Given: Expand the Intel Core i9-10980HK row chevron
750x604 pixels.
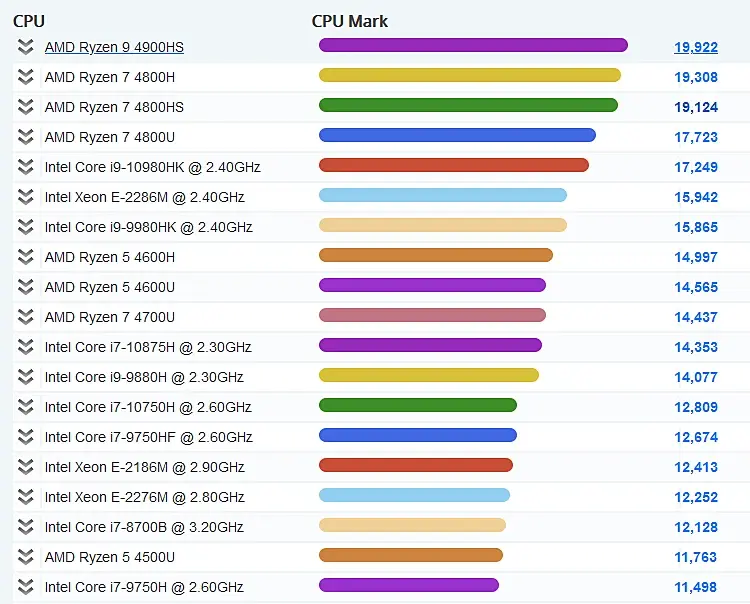Looking at the screenshot, I should coord(25,167).
